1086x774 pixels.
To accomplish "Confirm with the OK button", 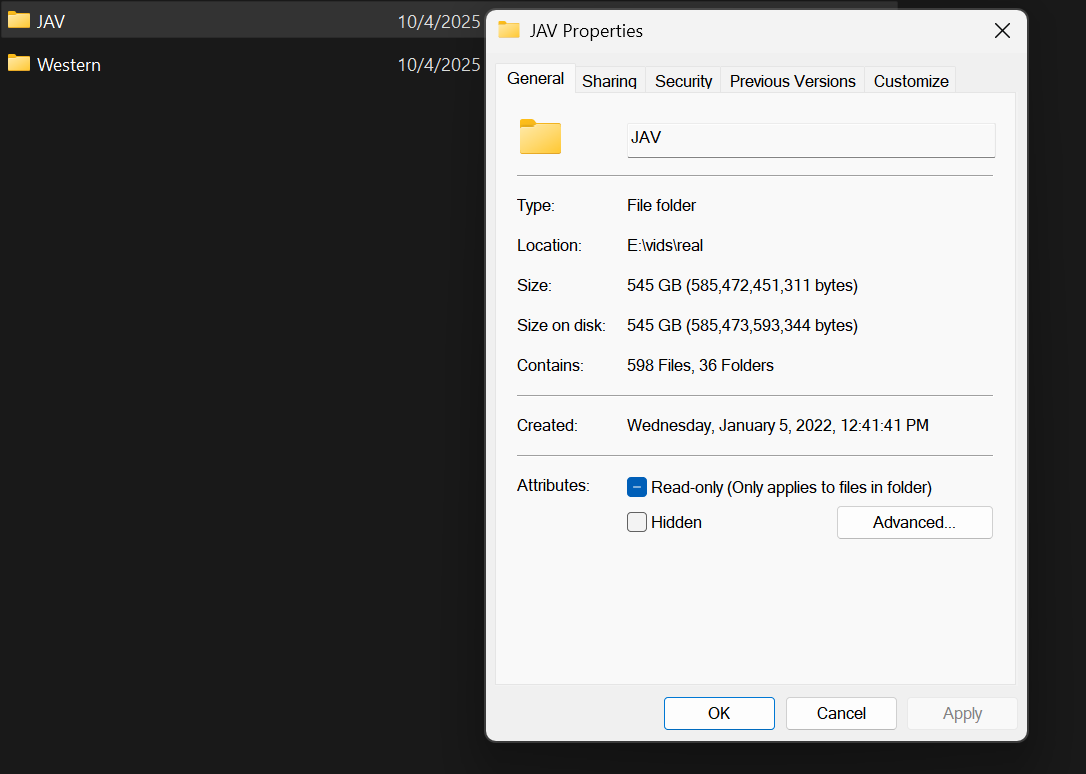I will coord(719,713).
